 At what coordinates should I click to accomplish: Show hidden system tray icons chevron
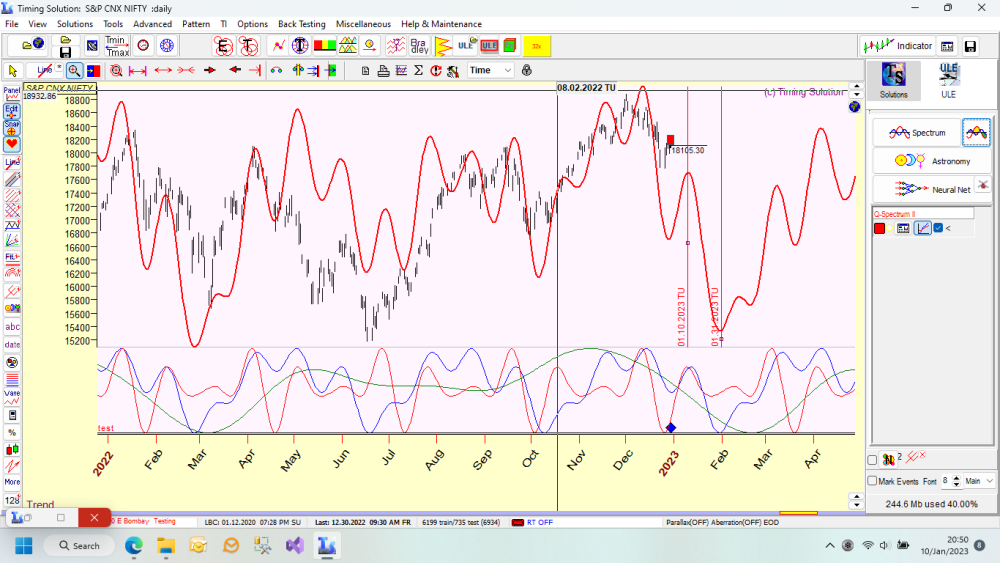pyautogui.click(x=830, y=545)
